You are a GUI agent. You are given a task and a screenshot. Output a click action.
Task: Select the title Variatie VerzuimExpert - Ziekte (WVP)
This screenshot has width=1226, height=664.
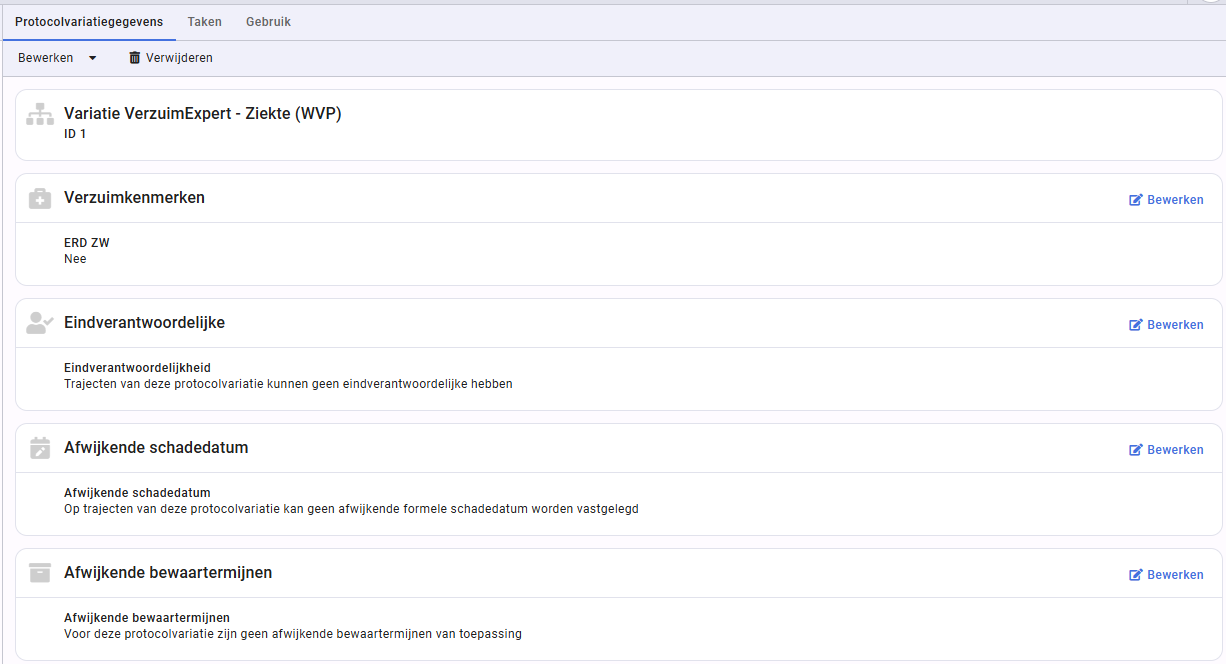(x=203, y=114)
